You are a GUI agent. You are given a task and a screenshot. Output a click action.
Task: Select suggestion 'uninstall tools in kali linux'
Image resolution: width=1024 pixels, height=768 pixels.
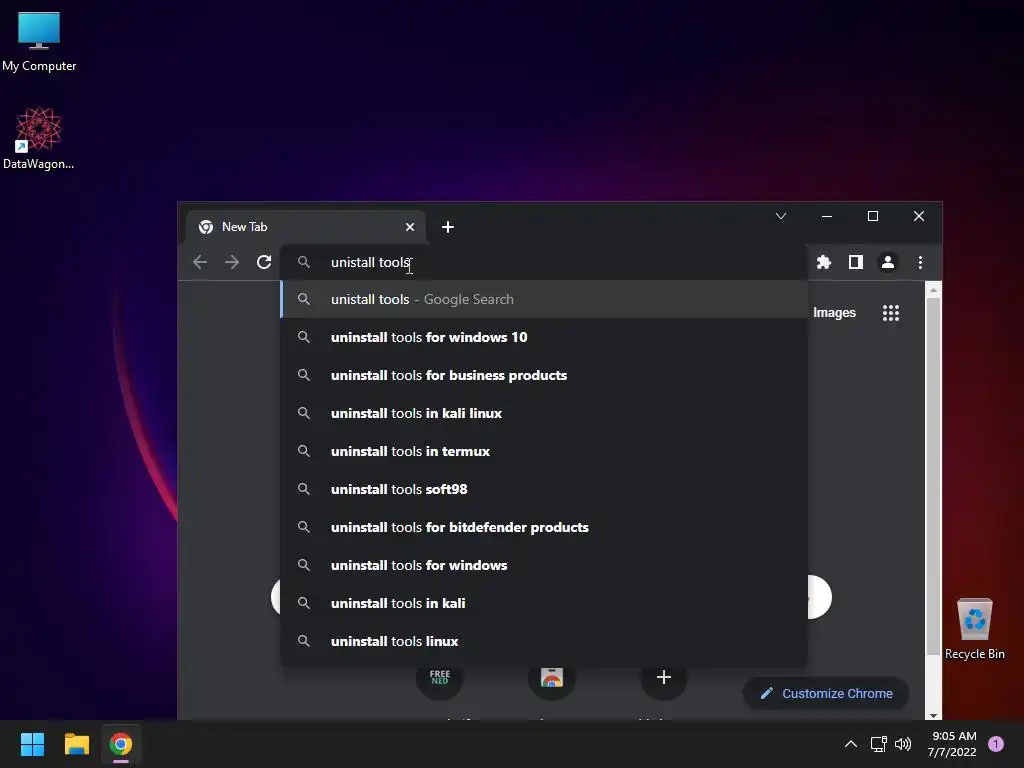[x=543, y=413]
